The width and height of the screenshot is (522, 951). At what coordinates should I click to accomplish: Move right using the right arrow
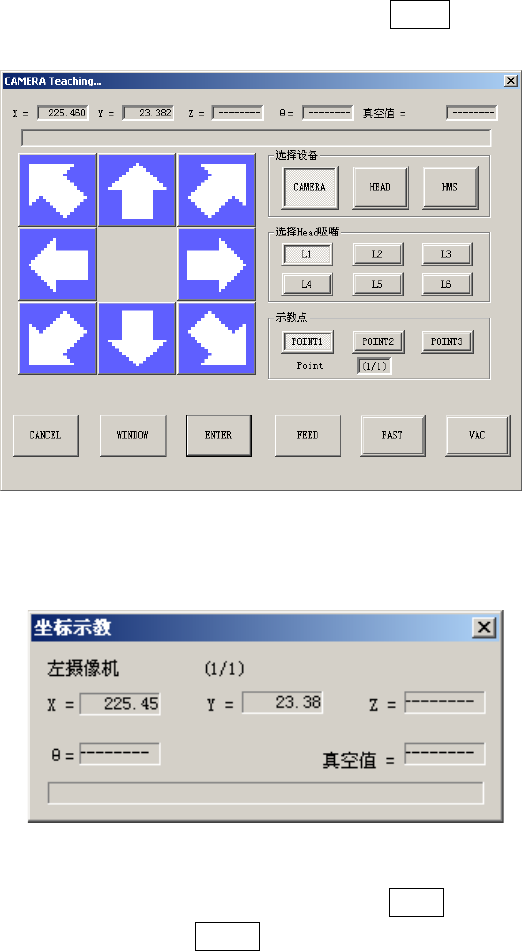pyautogui.click(x=216, y=264)
